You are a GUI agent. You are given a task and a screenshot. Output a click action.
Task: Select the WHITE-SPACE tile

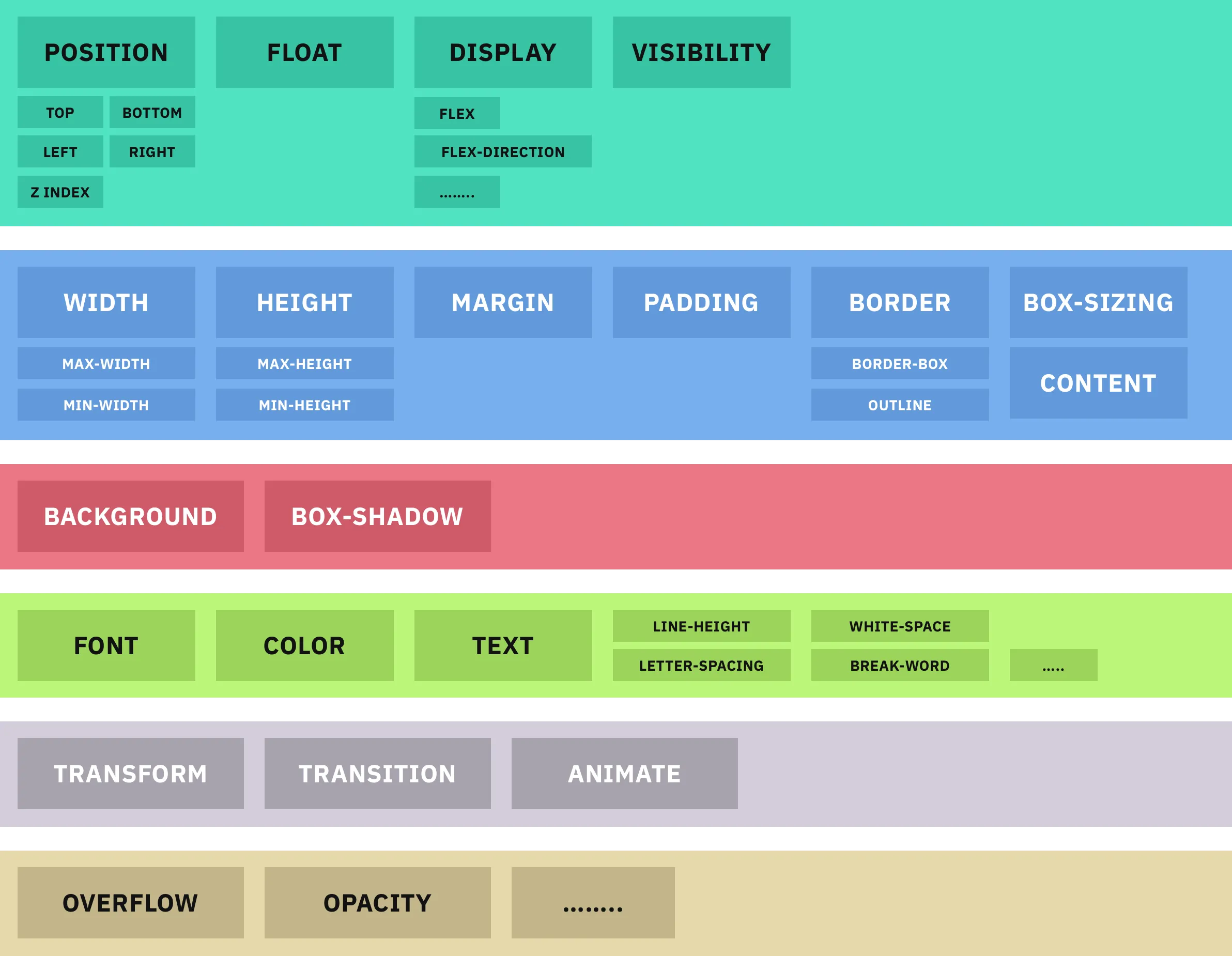pyautogui.click(x=900, y=625)
